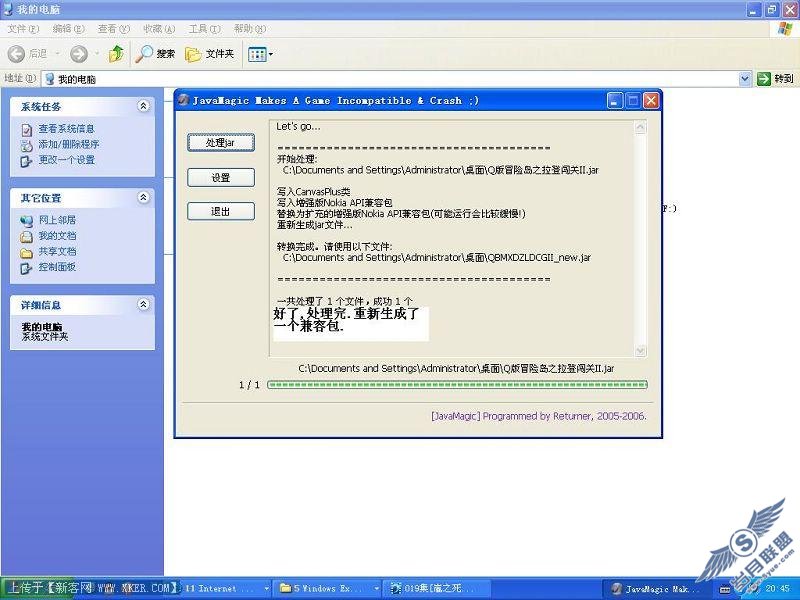Click the 共享文档 folder icon
800x600 pixels.
(27, 253)
